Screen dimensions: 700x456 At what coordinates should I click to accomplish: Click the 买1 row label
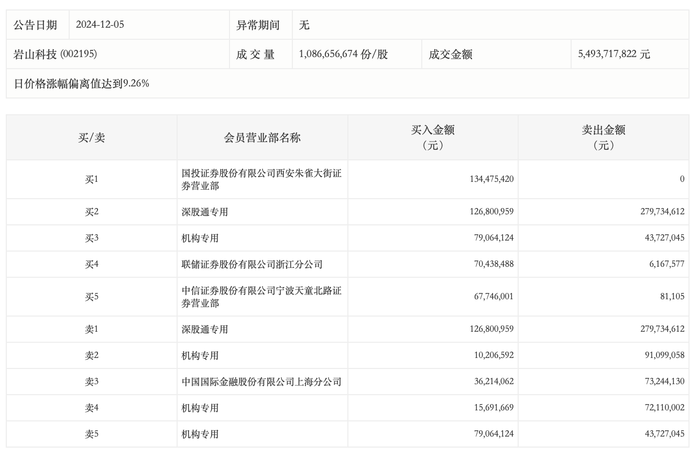92,179
